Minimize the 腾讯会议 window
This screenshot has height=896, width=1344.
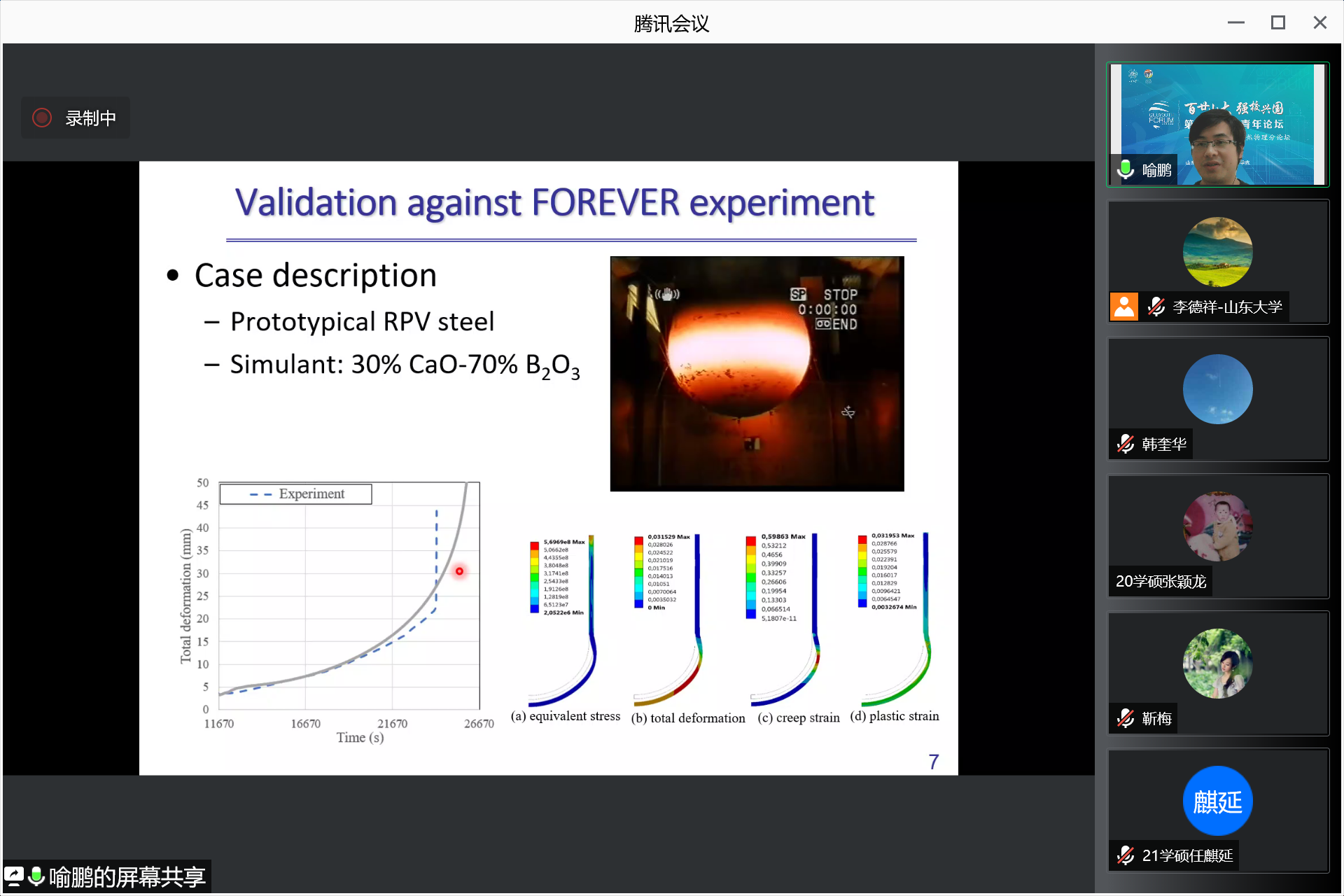coord(1236,23)
